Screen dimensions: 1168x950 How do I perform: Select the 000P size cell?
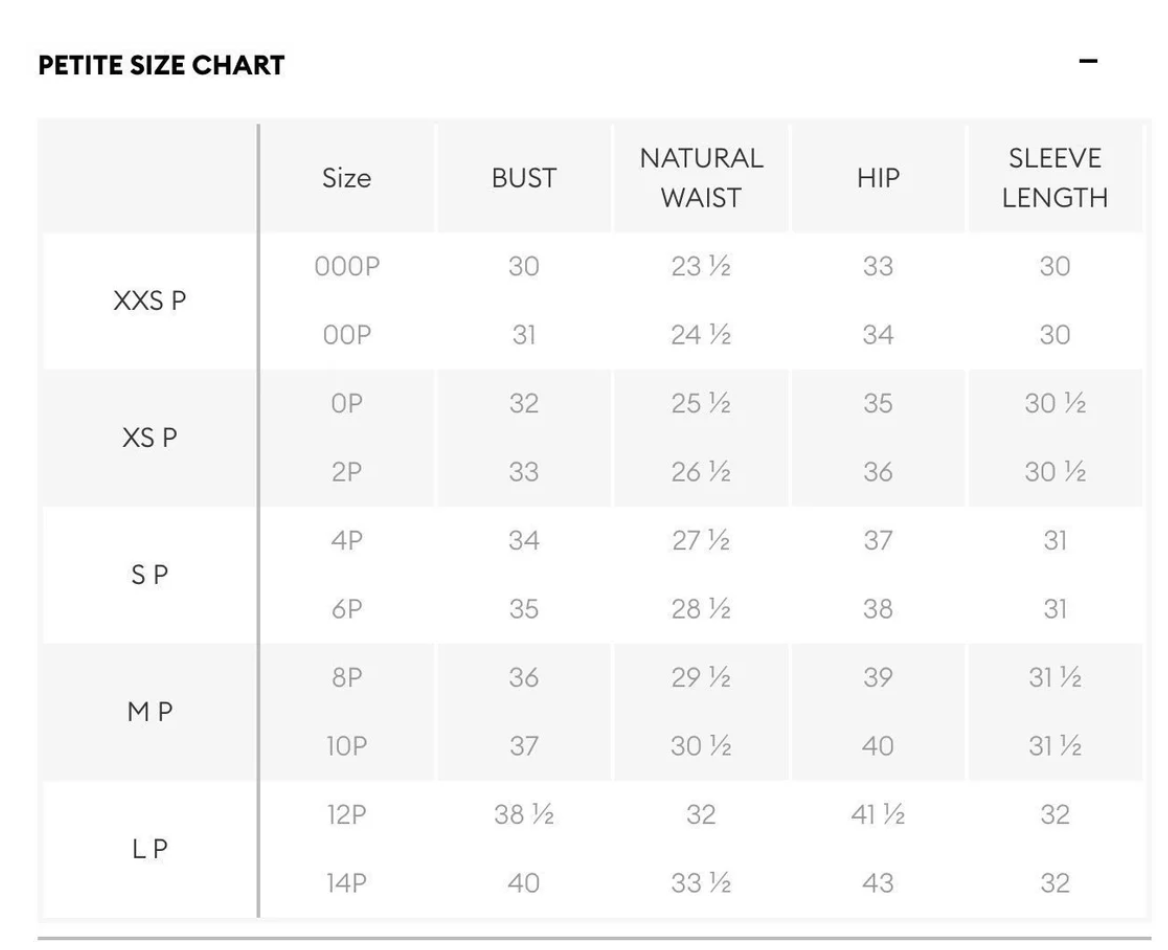pyautogui.click(x=347, y=266)
